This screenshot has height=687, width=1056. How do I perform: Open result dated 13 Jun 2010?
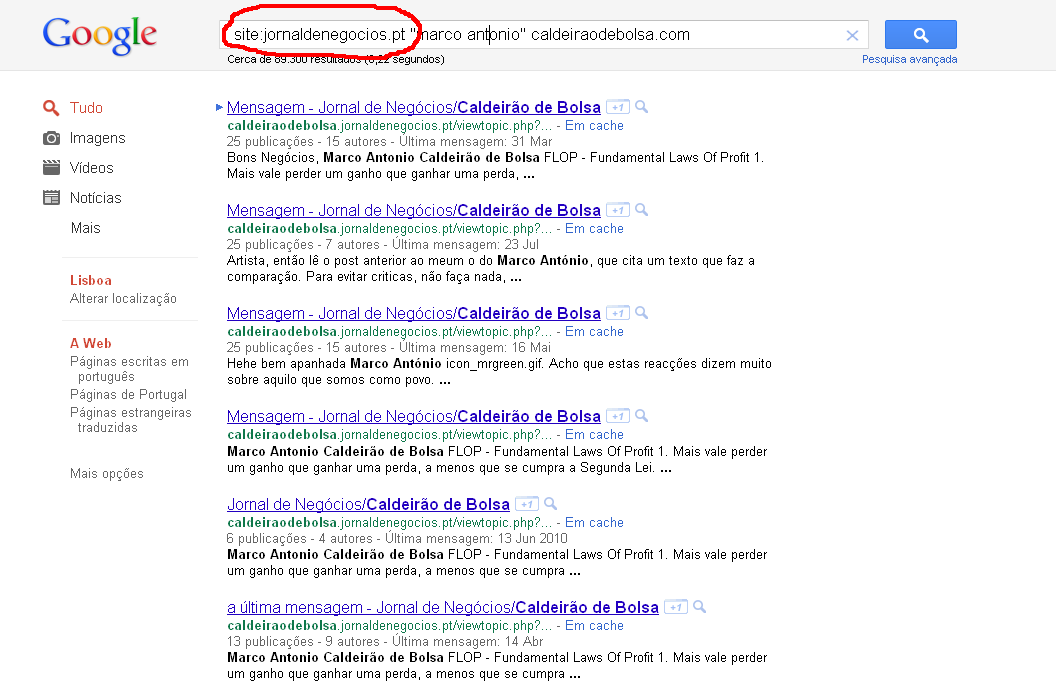click(368, 504)
